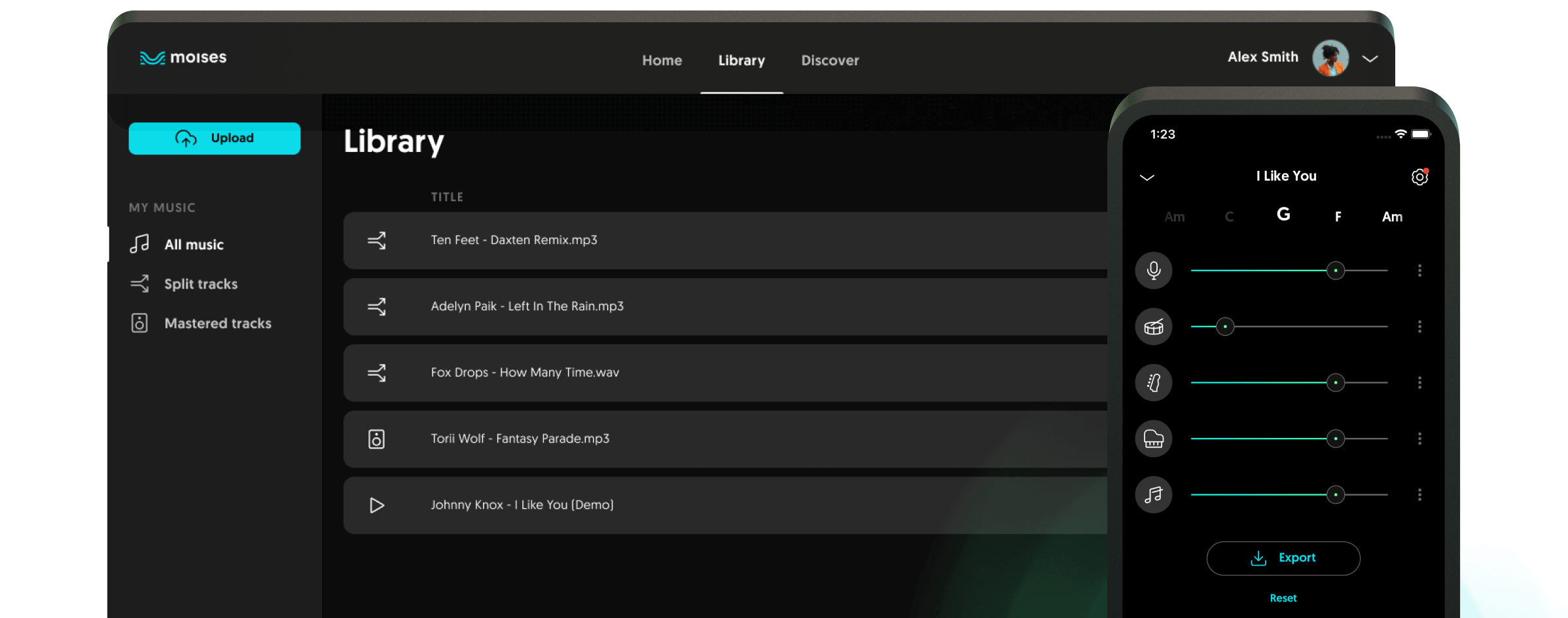1568x618 pixels.
Task: Open the Alex Smith account dropdown
Action: click(1370, 58)
